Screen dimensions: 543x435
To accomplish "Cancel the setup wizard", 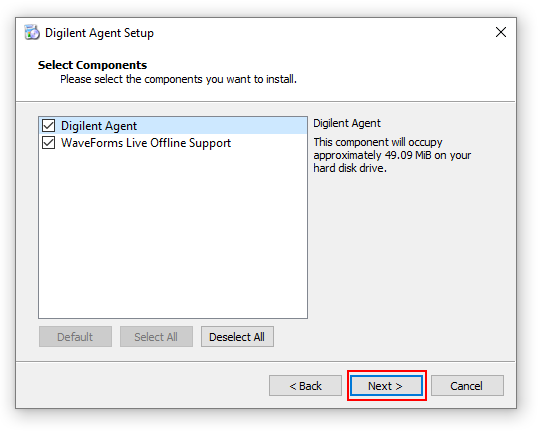I will point(467,385).
